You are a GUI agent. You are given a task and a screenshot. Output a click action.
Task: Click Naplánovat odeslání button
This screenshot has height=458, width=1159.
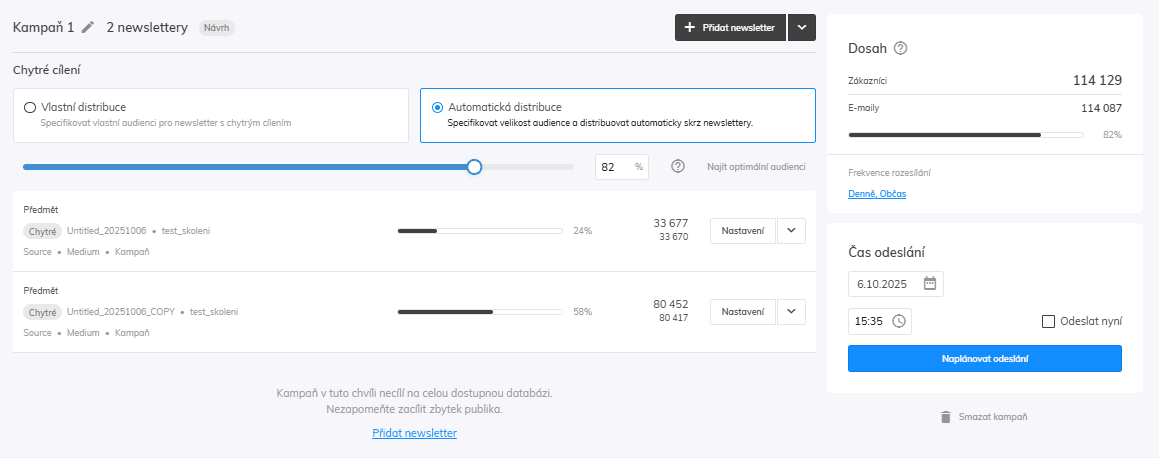(x=984, y=358)
